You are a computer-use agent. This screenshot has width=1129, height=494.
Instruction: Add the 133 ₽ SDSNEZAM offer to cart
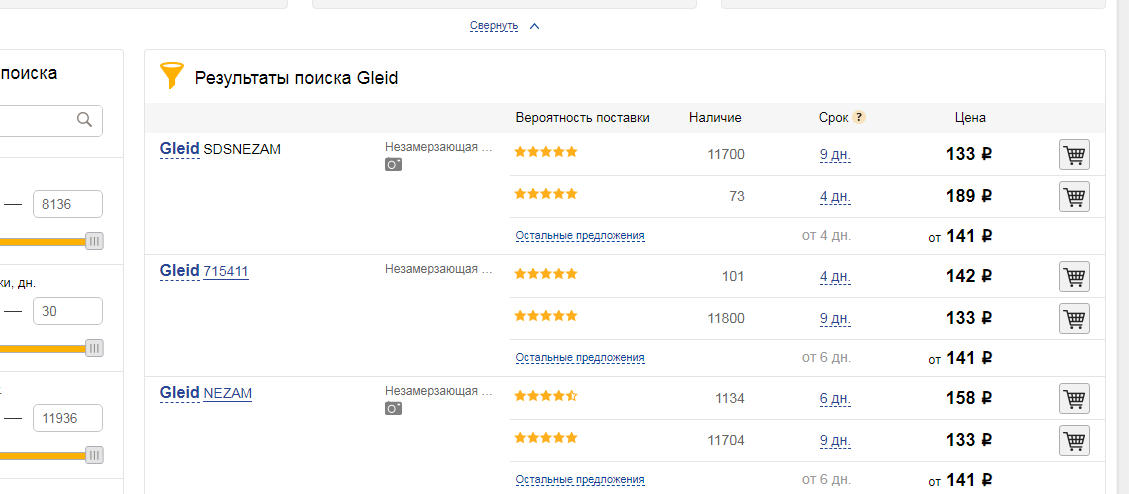1074,155
